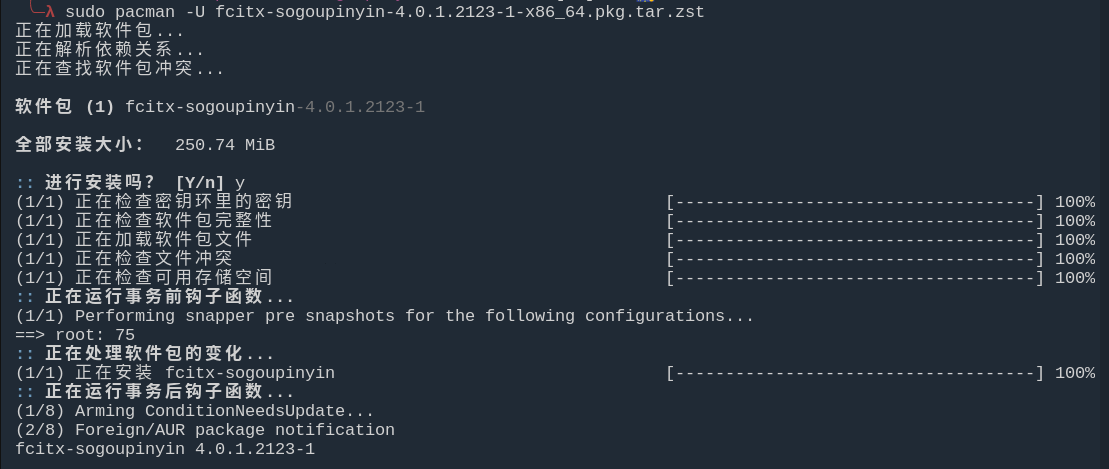Click the '正在加载软件包文件' step text
The image size is (1109, 469).
pyautogui.click(x=164, y=240)
